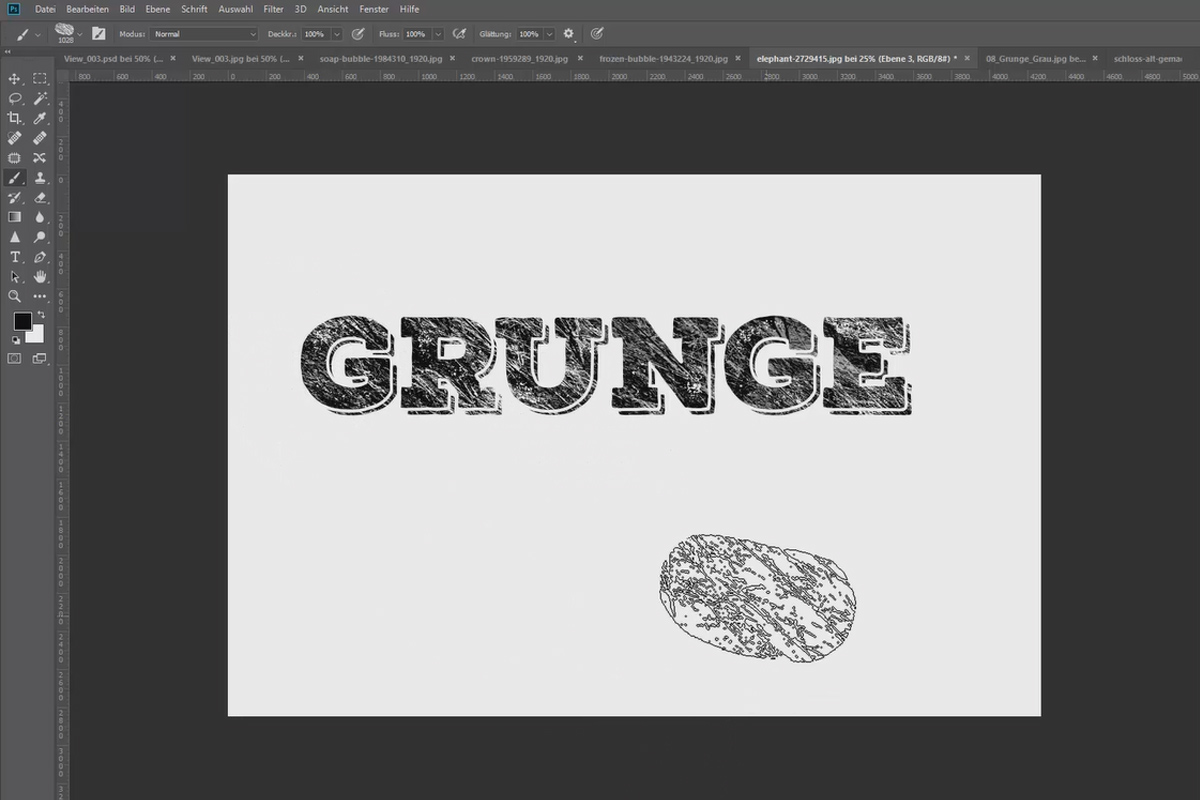
Task: Select the Lasso tool
Action: (x=14, y=98)
